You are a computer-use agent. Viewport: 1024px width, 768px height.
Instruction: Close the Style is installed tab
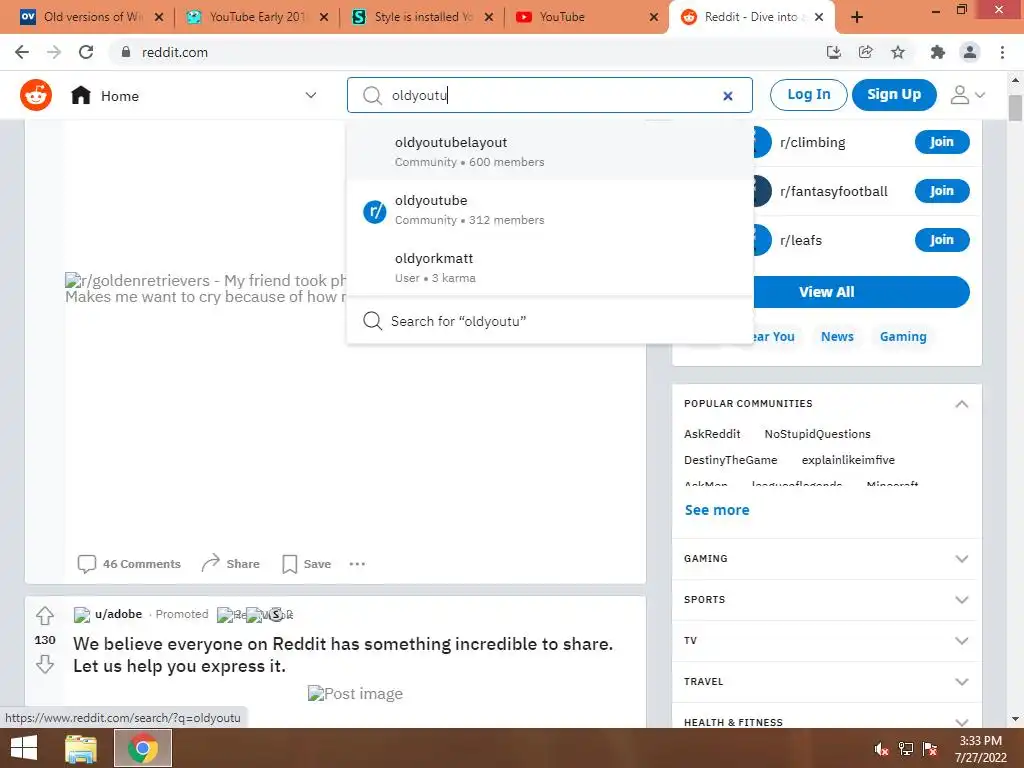[x=488, y=18]
